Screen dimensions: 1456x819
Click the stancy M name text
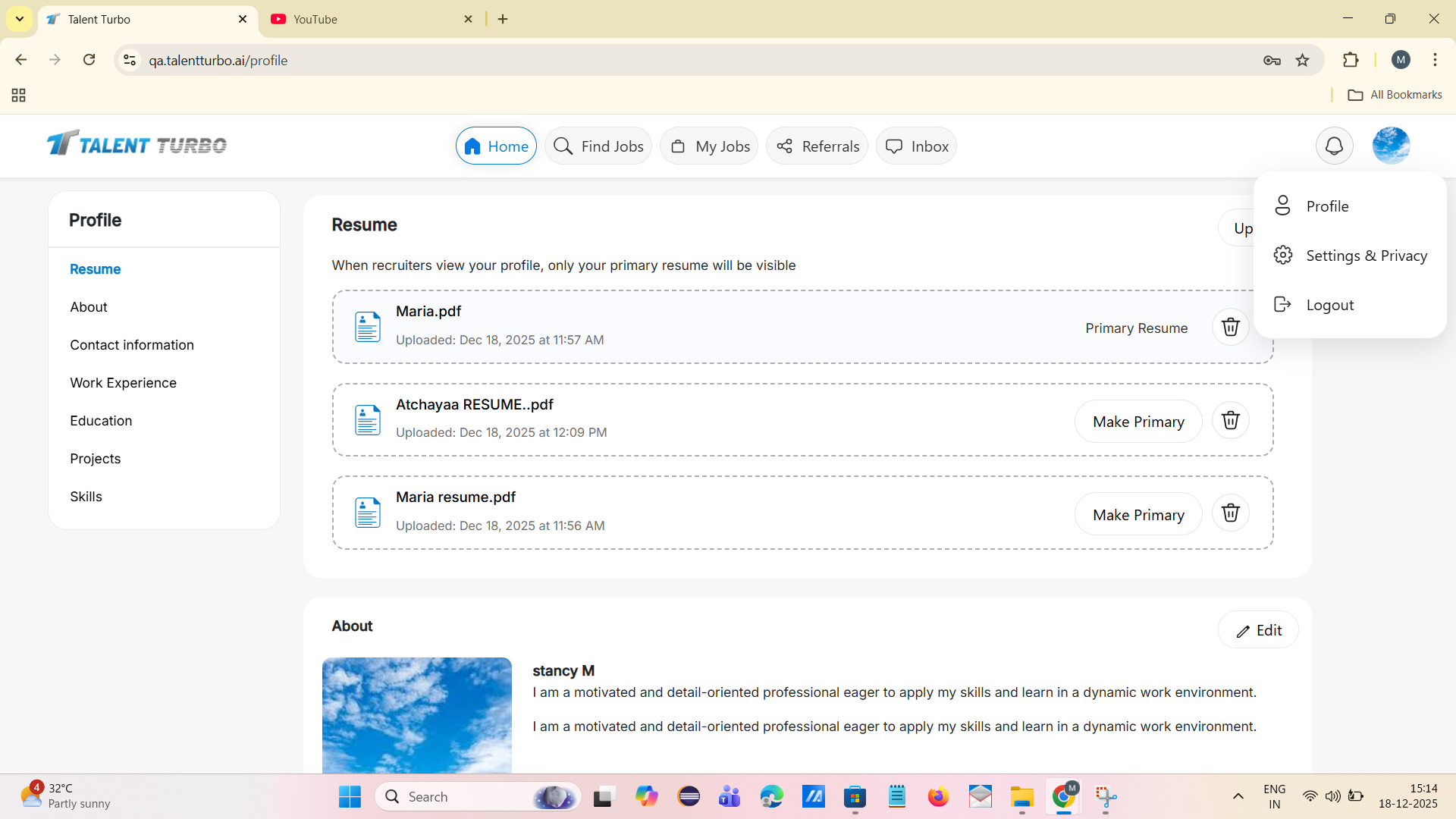pos(563,671)
